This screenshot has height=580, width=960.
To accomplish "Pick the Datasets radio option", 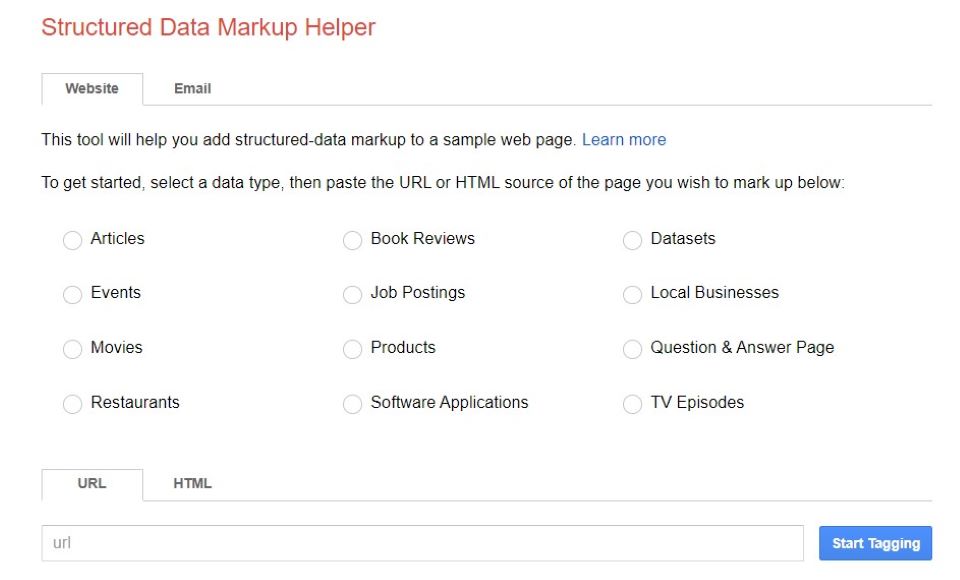I will click(x=632, y=240).
